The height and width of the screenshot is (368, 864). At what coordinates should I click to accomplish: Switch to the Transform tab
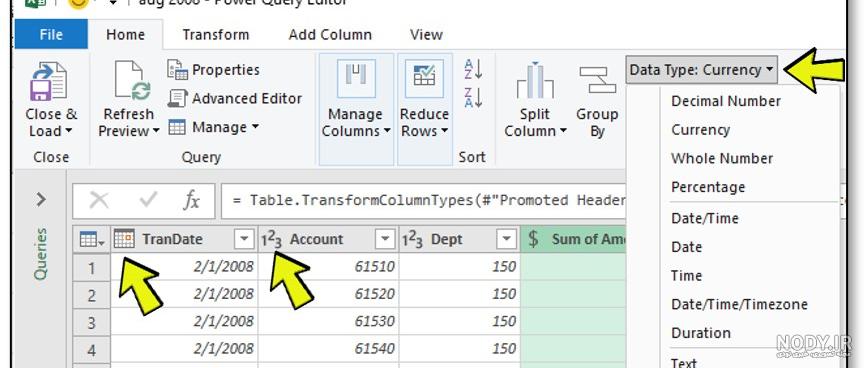(216, 35)
